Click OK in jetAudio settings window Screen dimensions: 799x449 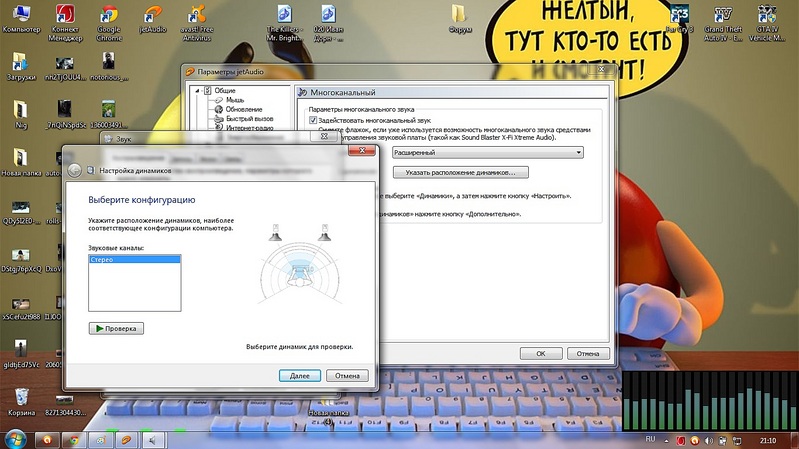click(x=540, y=353)
